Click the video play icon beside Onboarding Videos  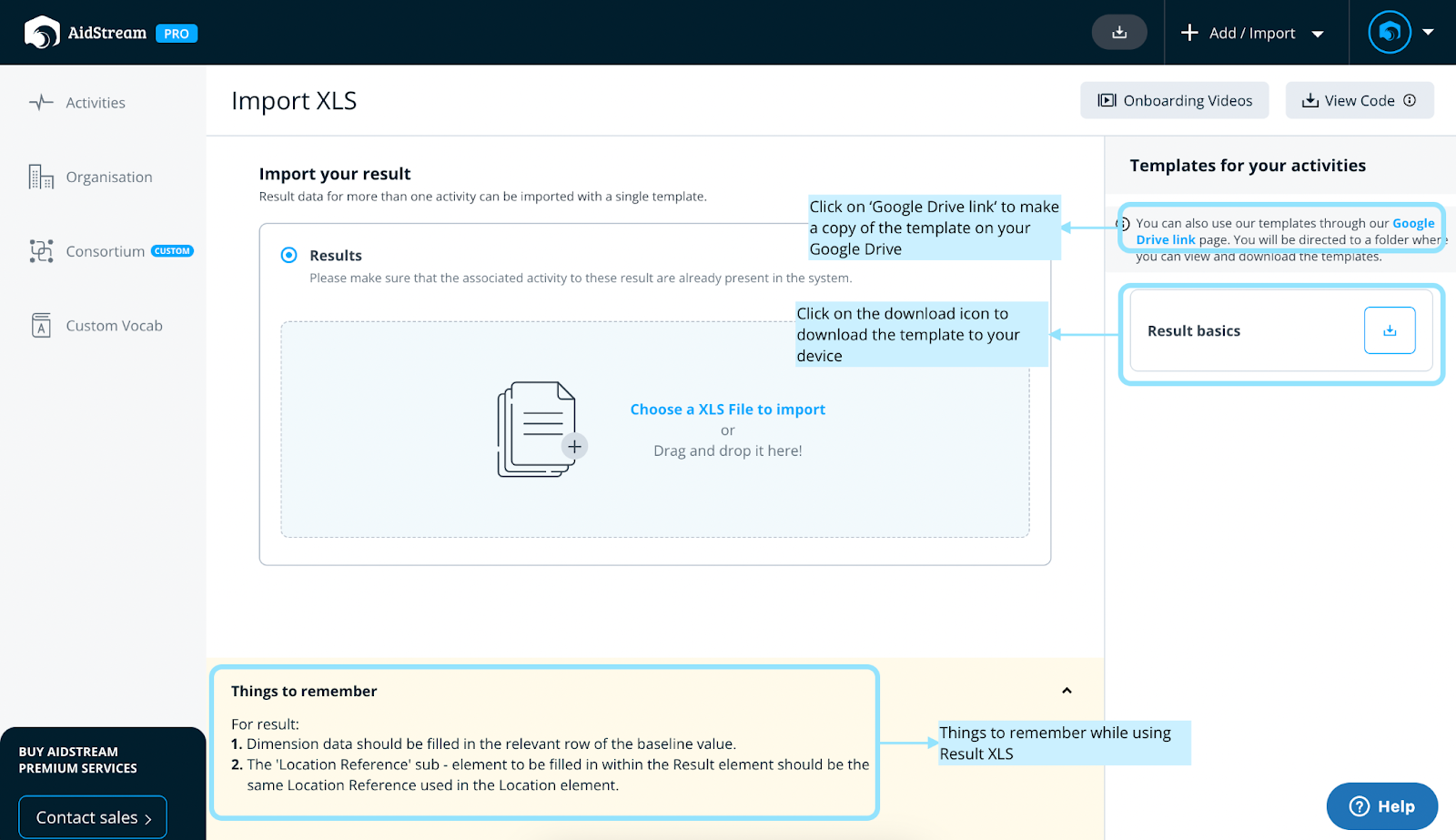(1106, 100)
